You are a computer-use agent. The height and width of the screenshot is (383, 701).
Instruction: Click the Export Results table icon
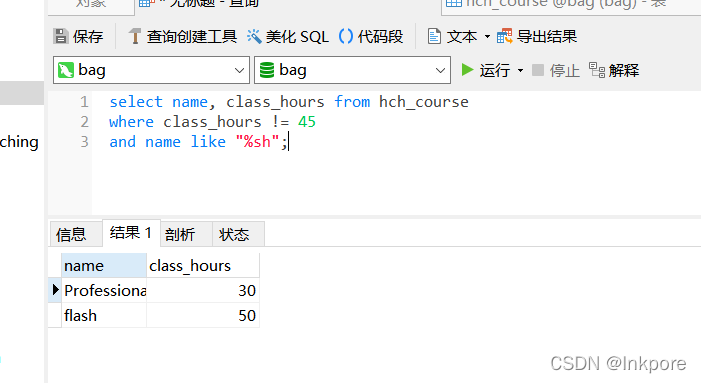[x=504, y=36]
